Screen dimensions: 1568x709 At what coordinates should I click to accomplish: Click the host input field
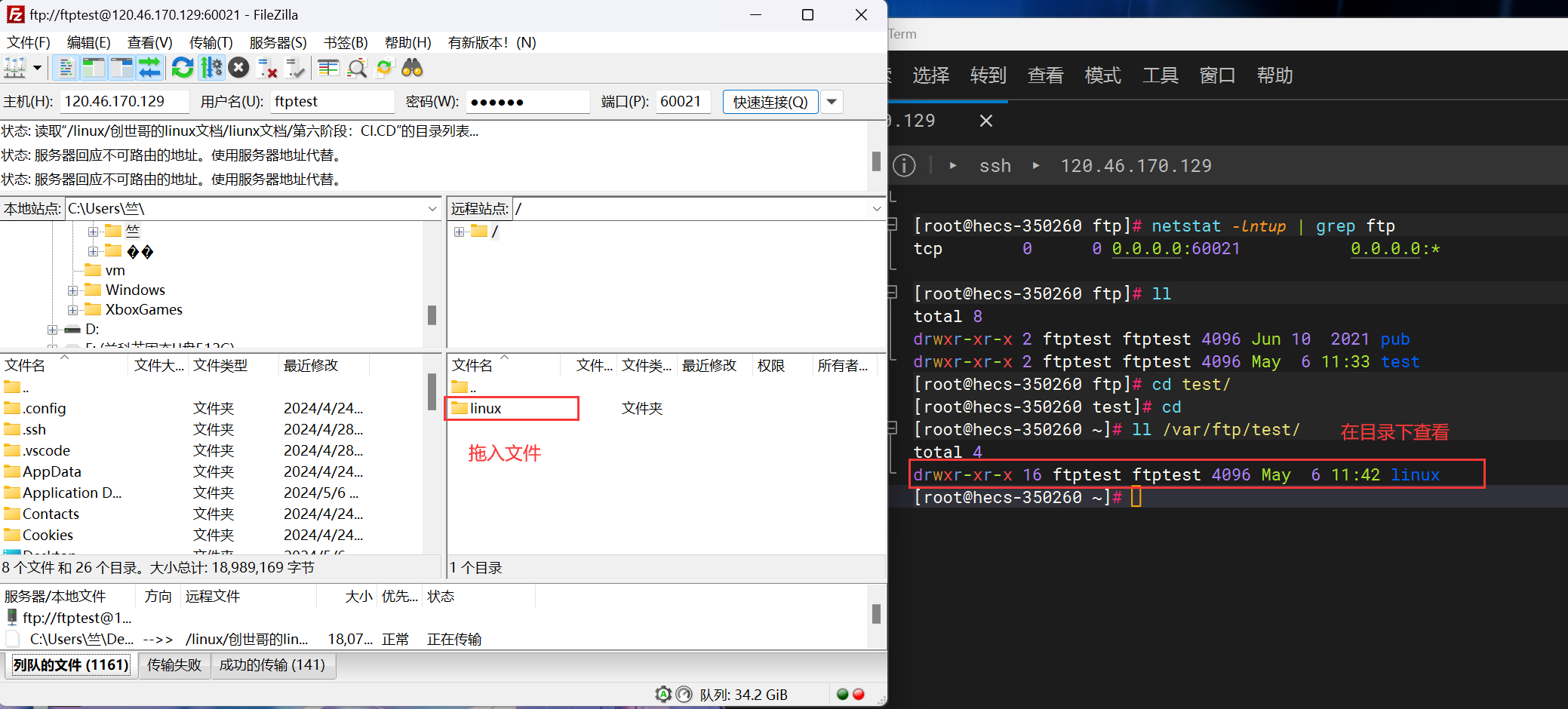(x=124, y=101)
